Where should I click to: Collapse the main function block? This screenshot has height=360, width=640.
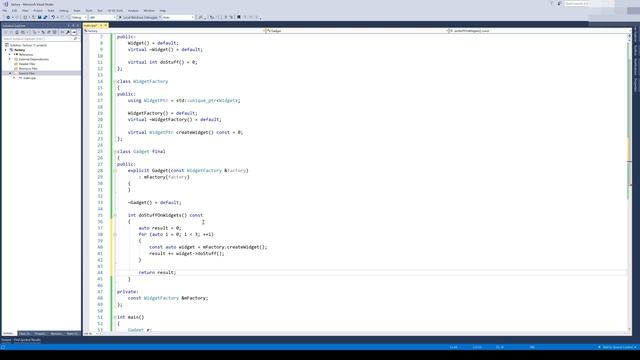(115, 317)
